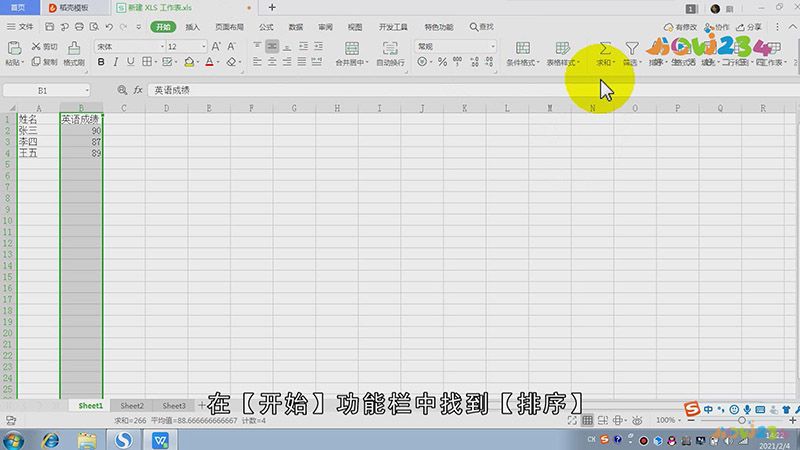This screenshot has width=800, height=450.
Task: Open the 公式 ribbon tab
Action: point(266,27)
